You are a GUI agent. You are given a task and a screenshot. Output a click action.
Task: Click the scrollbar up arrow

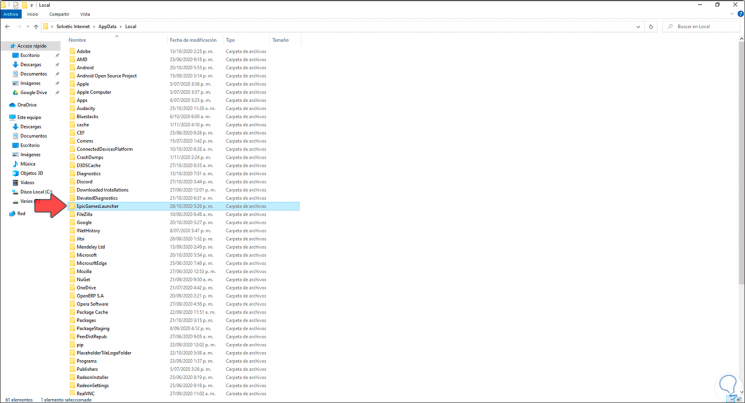[x=741, y=38]
